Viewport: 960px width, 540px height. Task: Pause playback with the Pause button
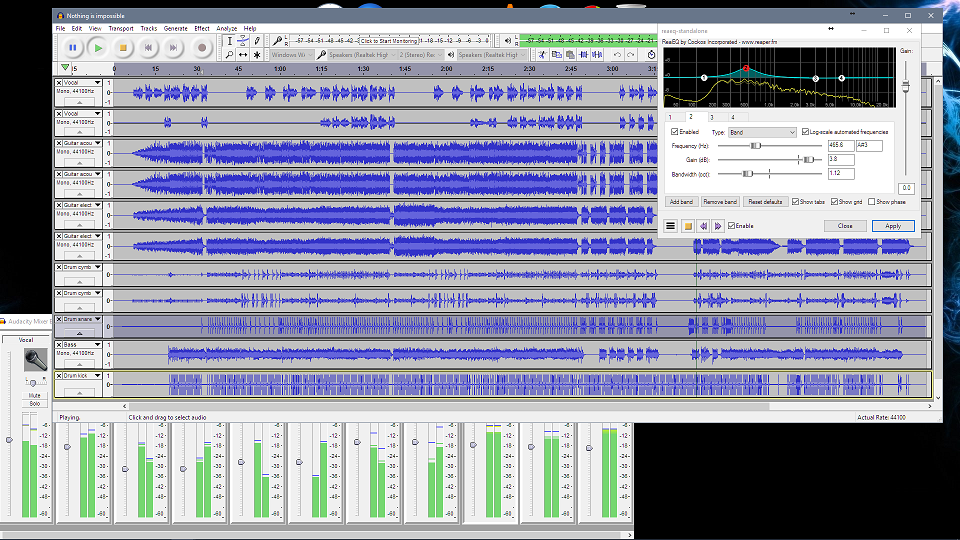click(72, 48)
